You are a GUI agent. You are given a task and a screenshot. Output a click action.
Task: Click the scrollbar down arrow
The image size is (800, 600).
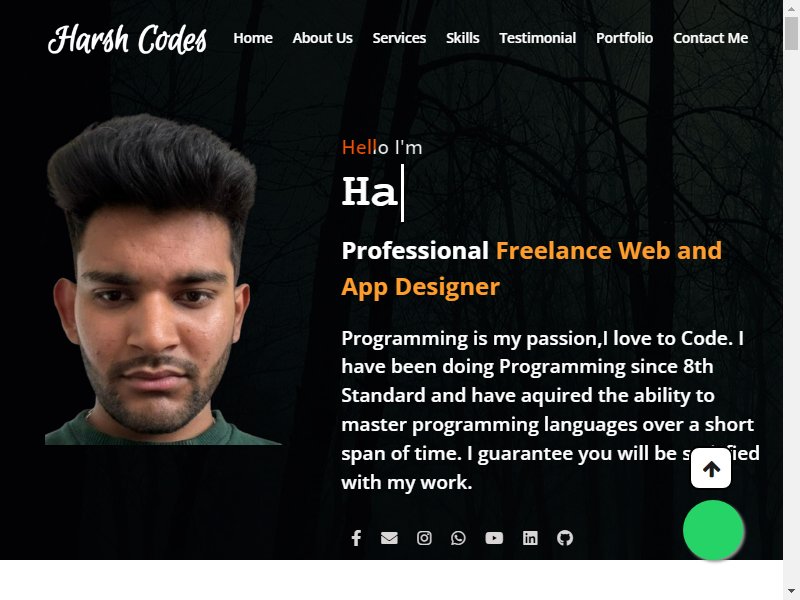pyautogui.click(x=791, y=592)
